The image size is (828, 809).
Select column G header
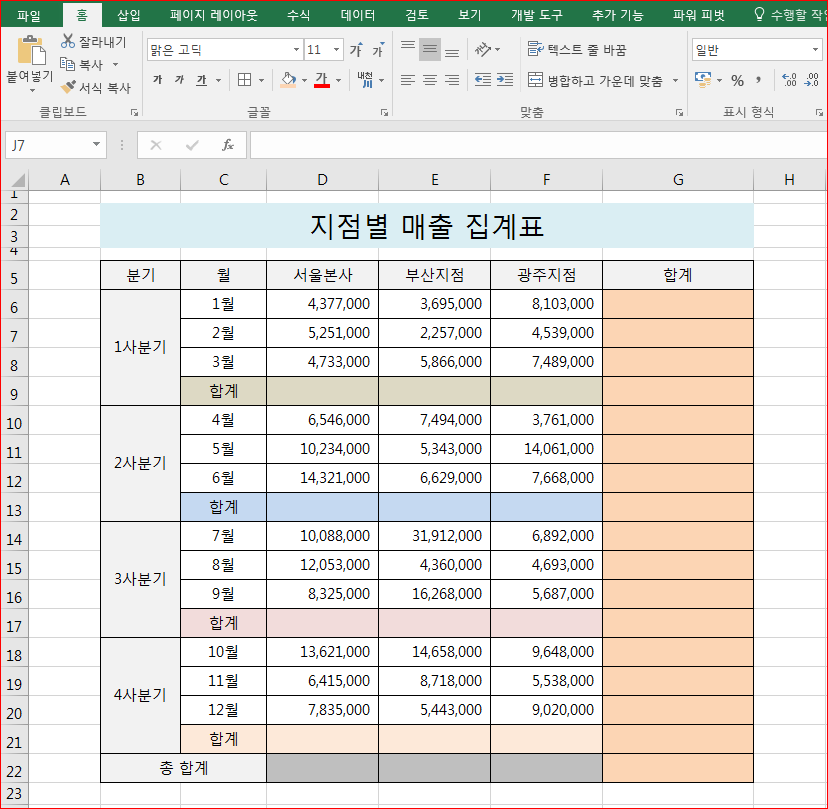(x=678, y=180)
